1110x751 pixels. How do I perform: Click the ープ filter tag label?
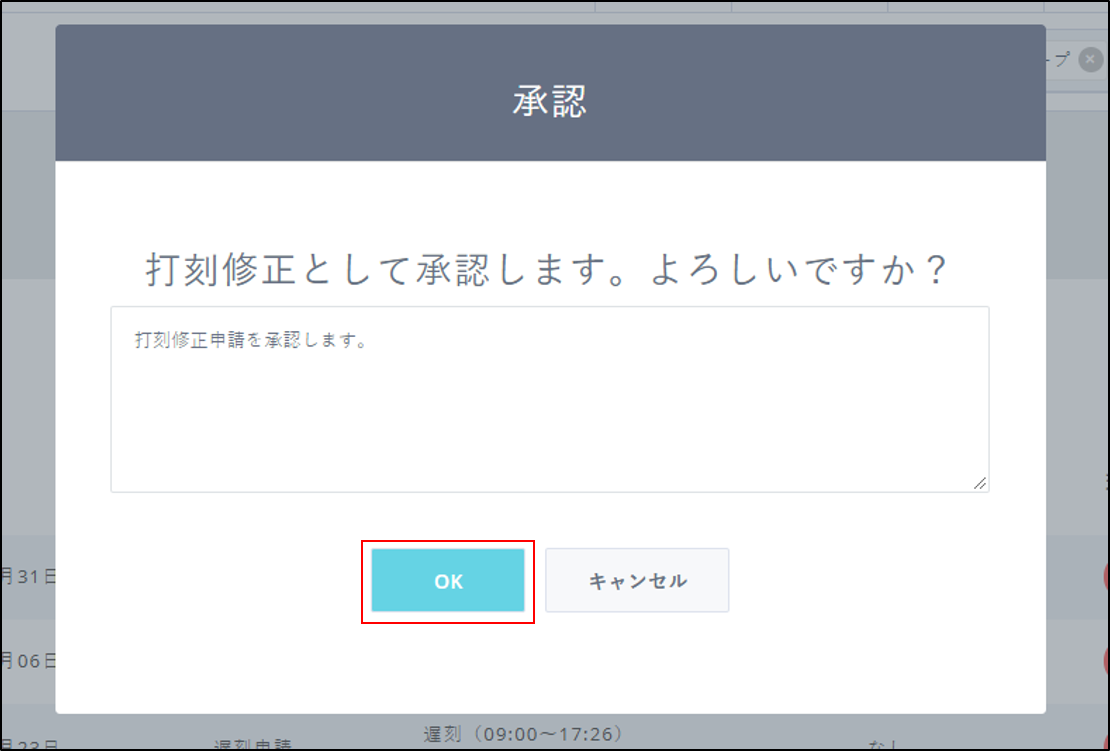1058,60
